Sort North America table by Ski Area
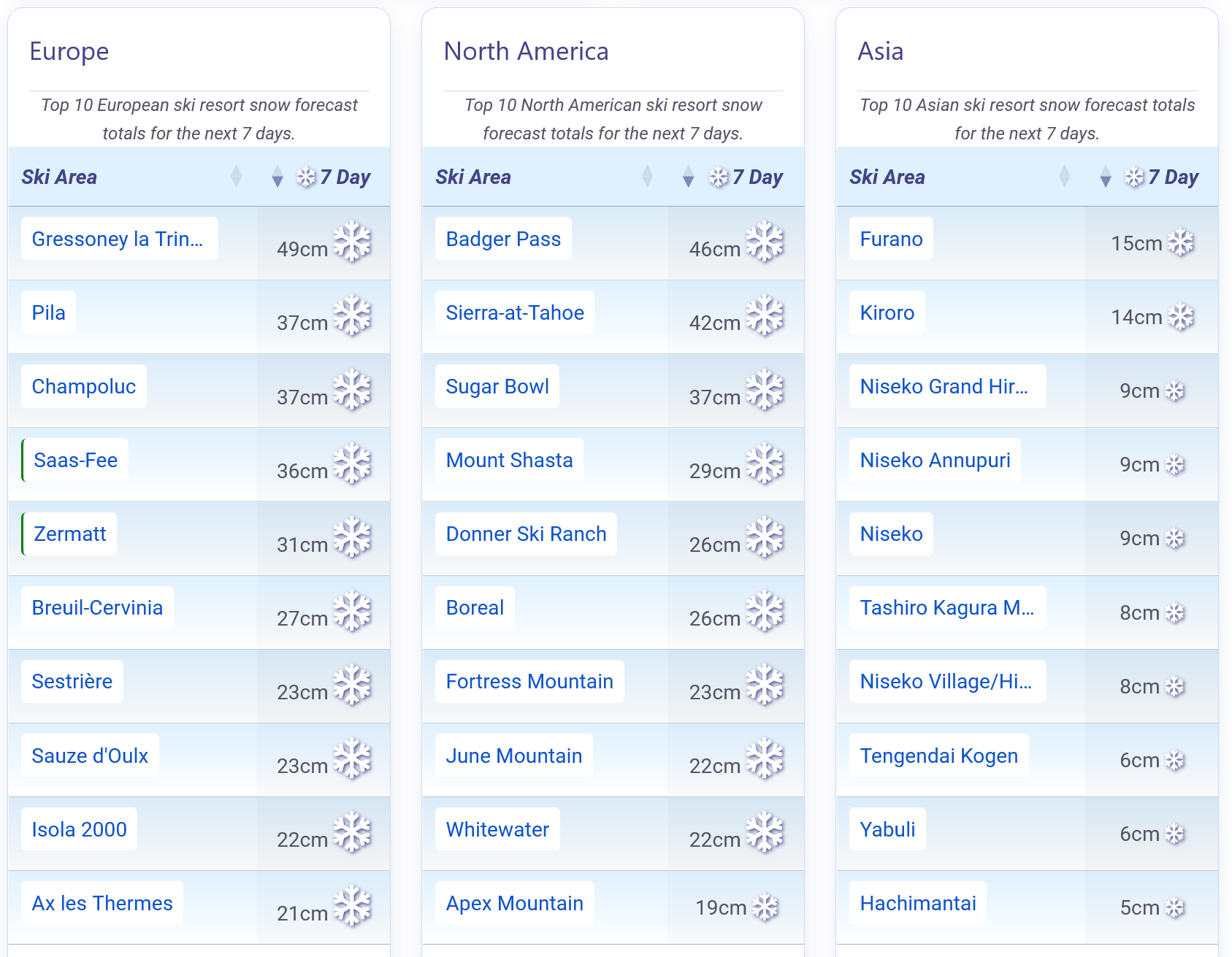This screenshot has width=1232, height=957. coord(647,177)
